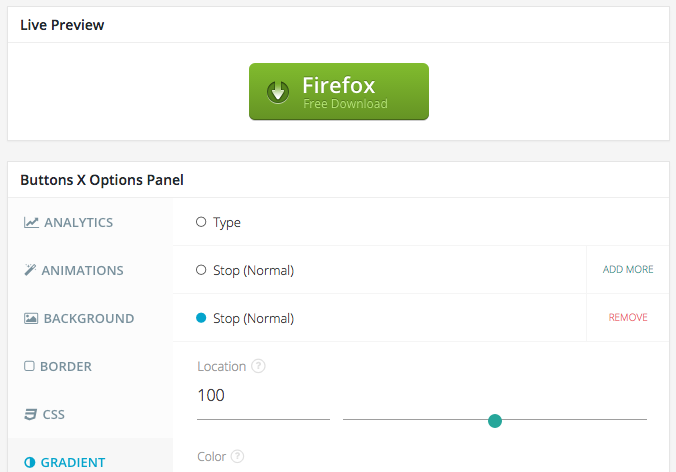The height and width of the screenshot is (472, 676).
Task: Toggle the Type section circle
Action: click(x=201, y=222)
